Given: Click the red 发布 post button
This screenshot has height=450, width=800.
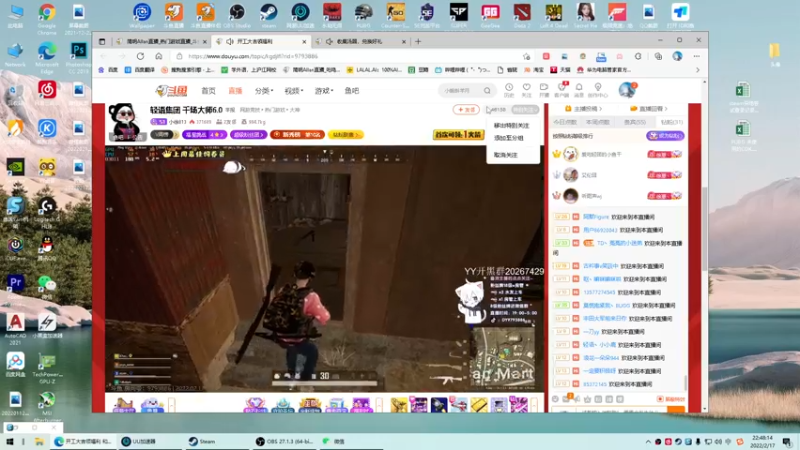Looking at the screenshot, I should 466,110.
